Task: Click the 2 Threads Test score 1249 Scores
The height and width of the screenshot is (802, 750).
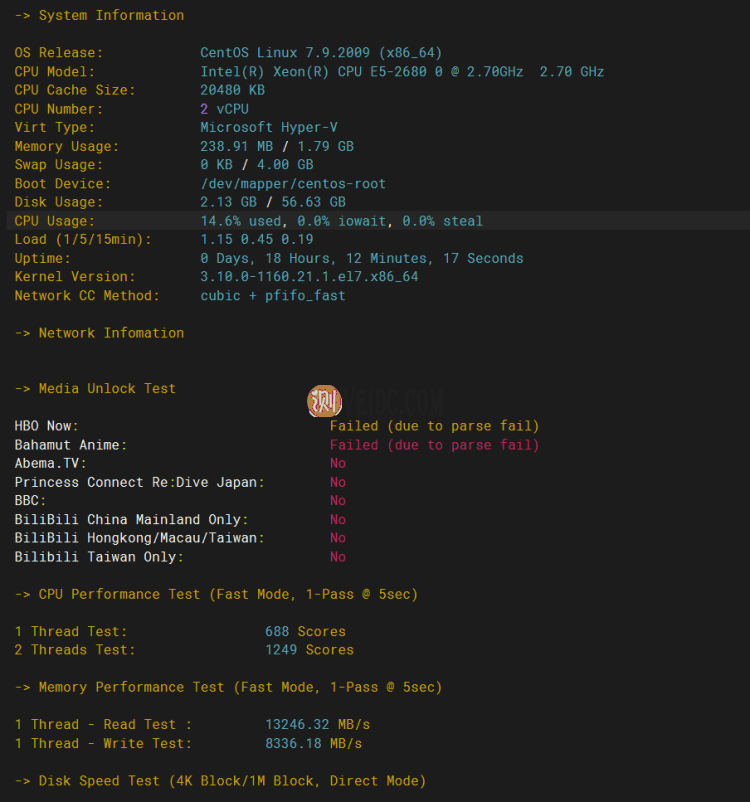Action: click(310, 650)
